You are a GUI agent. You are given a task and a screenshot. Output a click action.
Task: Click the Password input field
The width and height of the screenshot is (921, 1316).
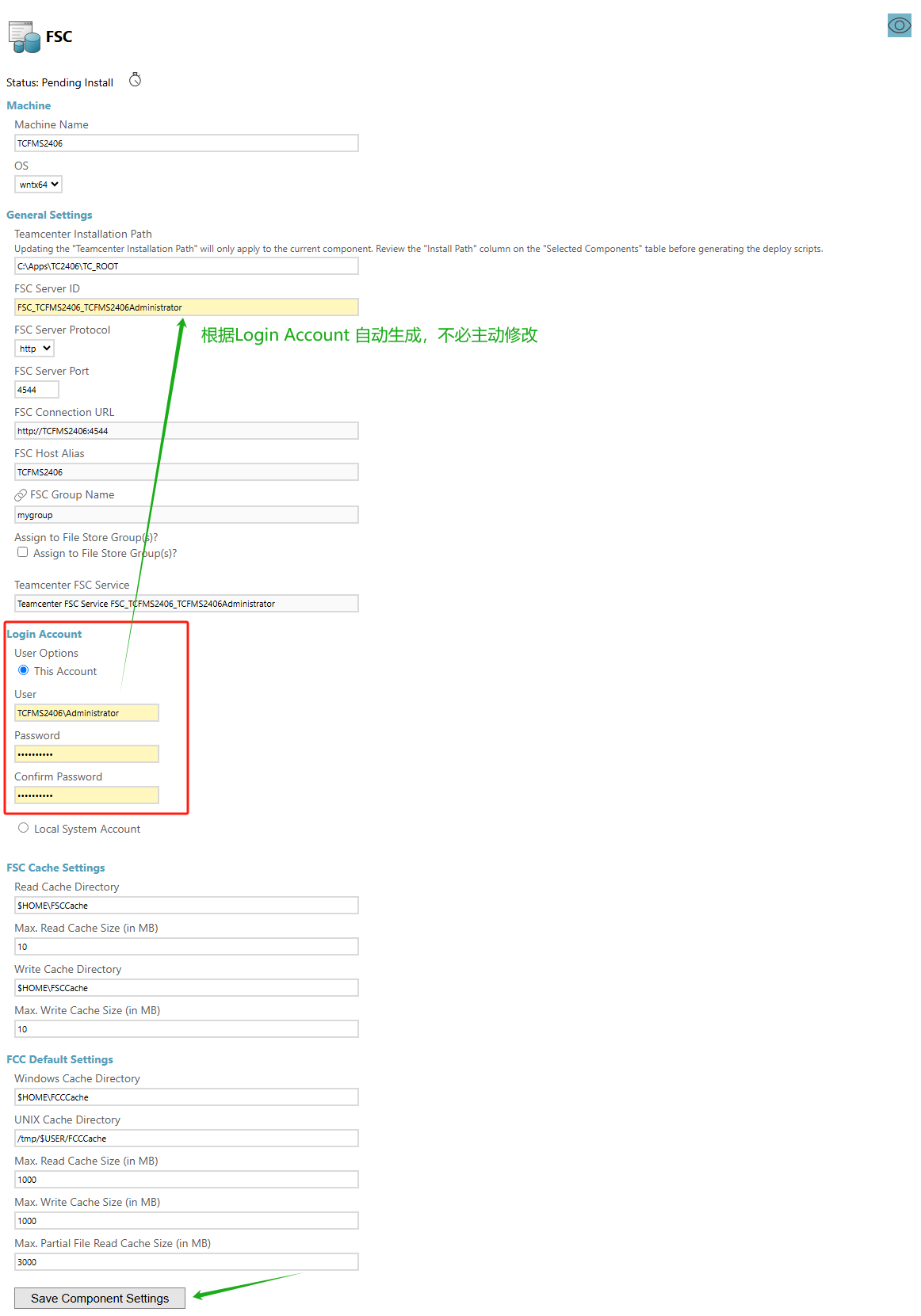pos(86,754)
